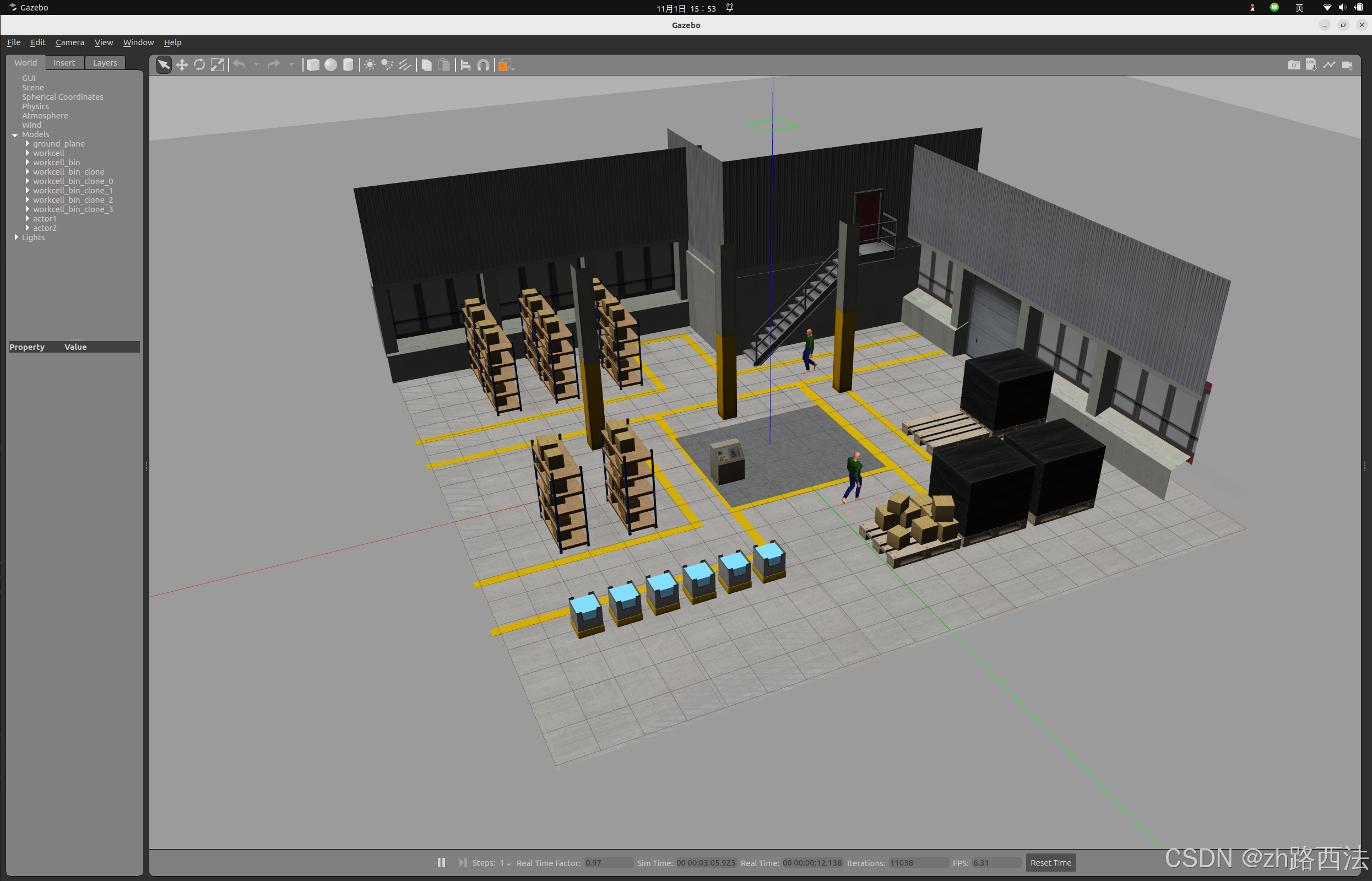Expand the workcell model tree item
The width and height of the screenshot is (1372, 881).
pyautogui.click(x=28, y=153)
